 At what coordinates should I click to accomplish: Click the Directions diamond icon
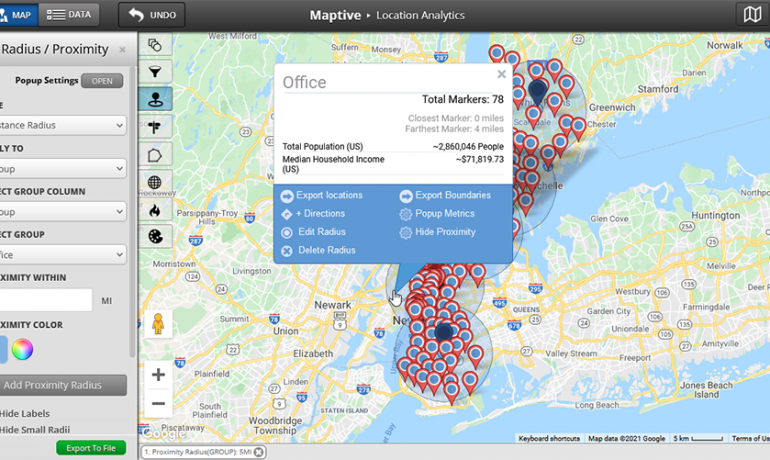[x=287, y=215]
